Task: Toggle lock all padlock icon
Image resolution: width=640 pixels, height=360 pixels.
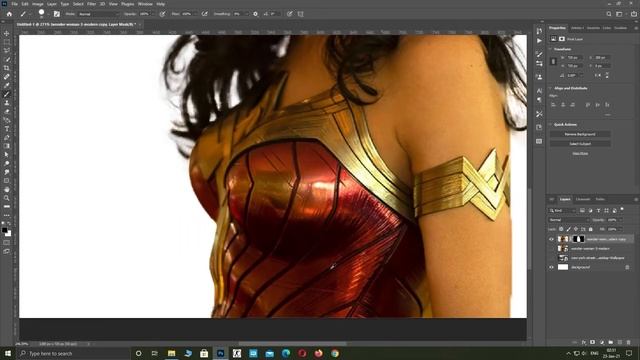Action: (x=591, y=229)
